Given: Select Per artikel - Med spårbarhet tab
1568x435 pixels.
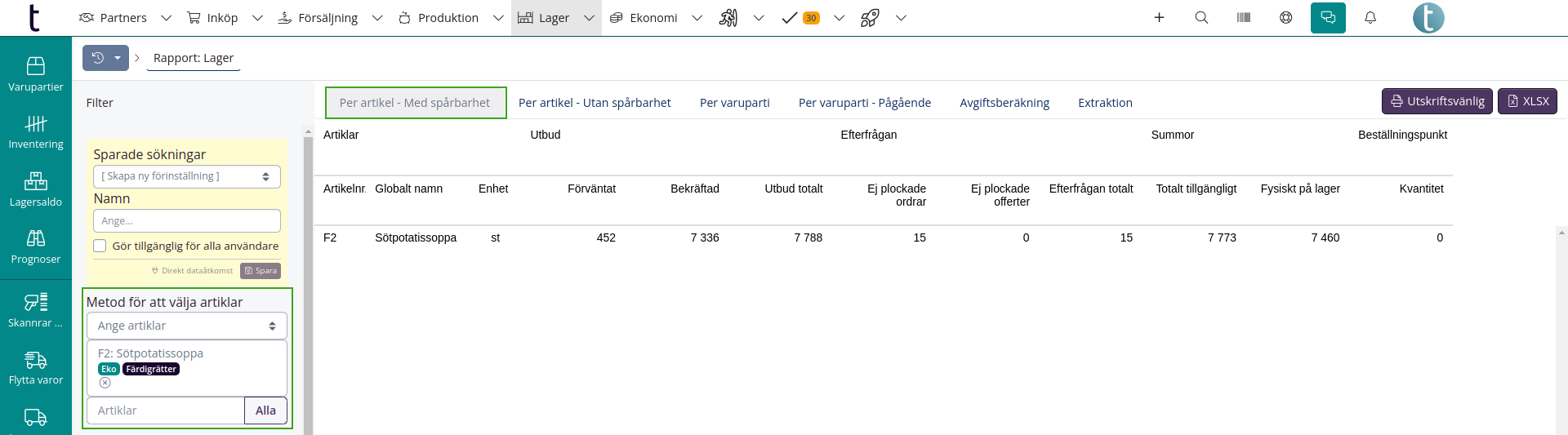Looking at the screenshot, I should (x=415, y=103).
